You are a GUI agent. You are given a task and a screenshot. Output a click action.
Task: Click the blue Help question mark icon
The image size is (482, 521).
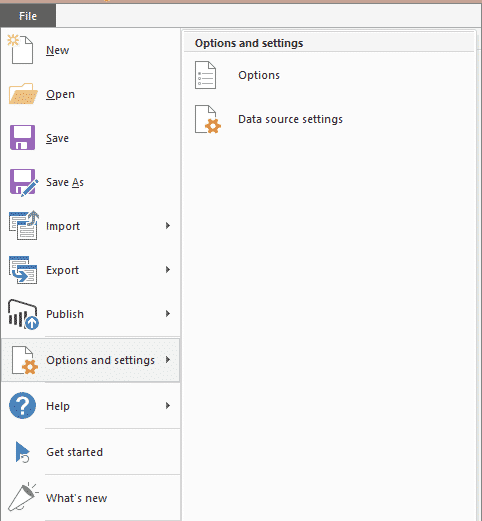click(22, 406)
